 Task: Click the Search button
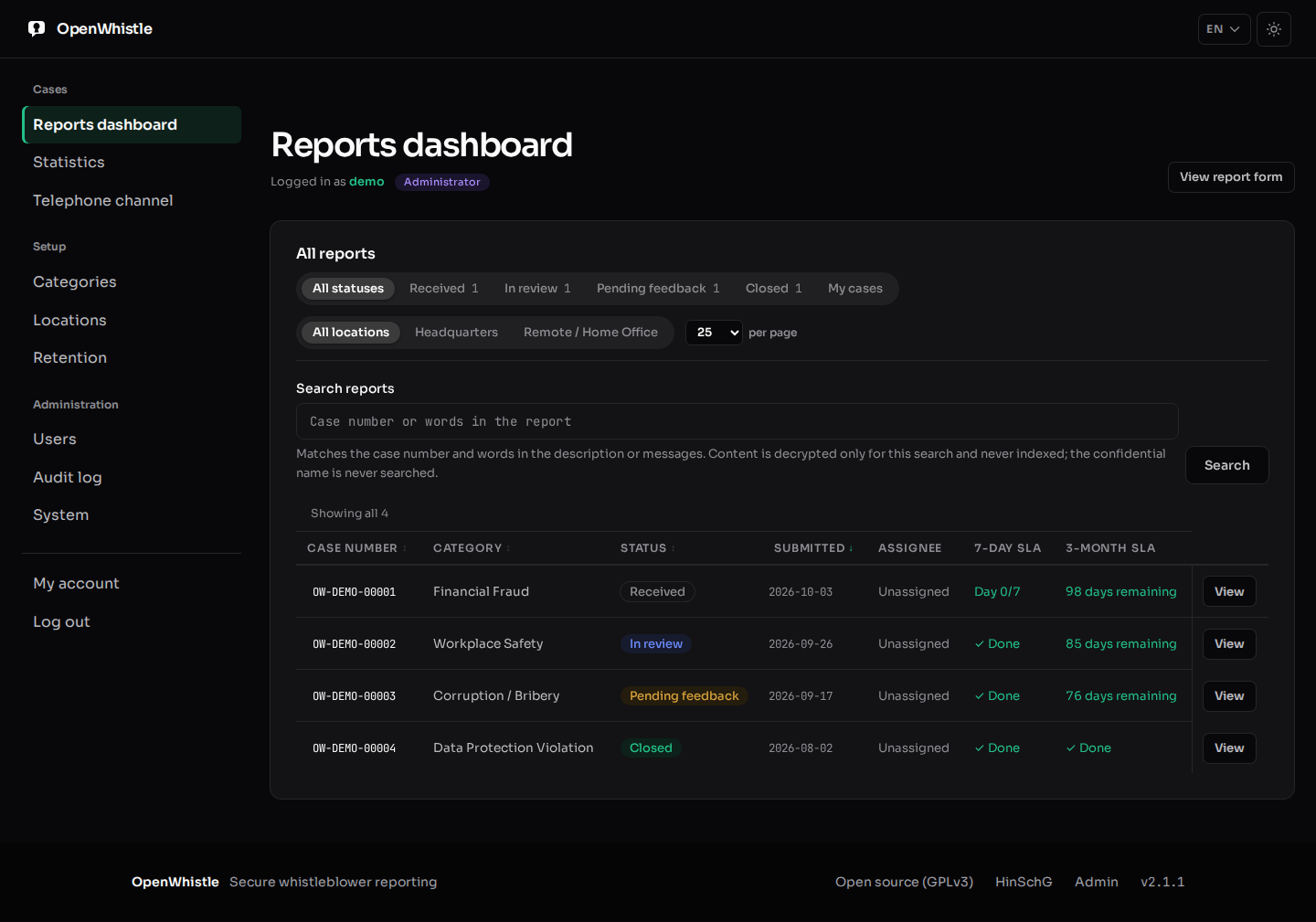pos(1226,465)
